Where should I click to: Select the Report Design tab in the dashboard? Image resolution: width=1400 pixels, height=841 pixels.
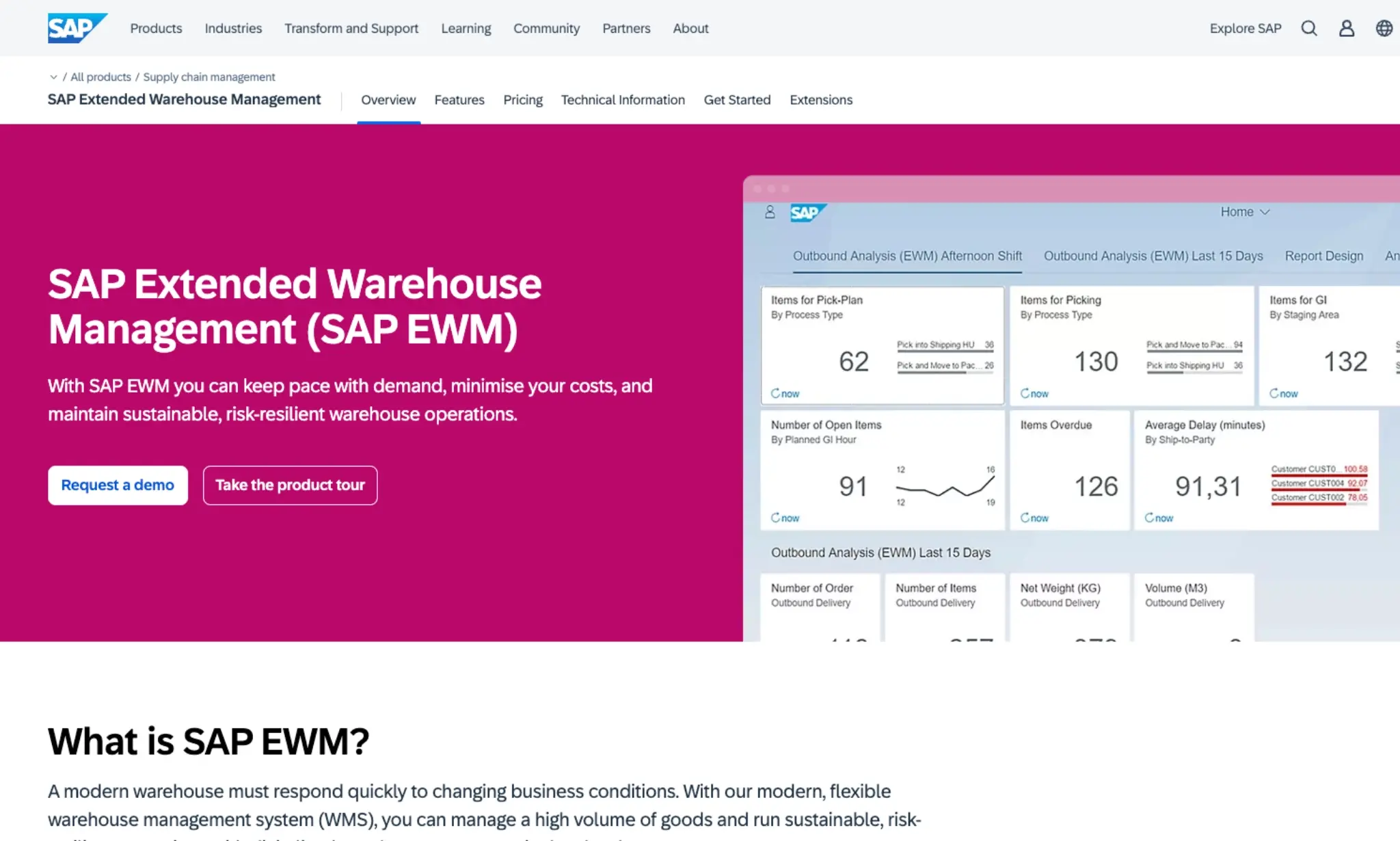[1323, 255]
